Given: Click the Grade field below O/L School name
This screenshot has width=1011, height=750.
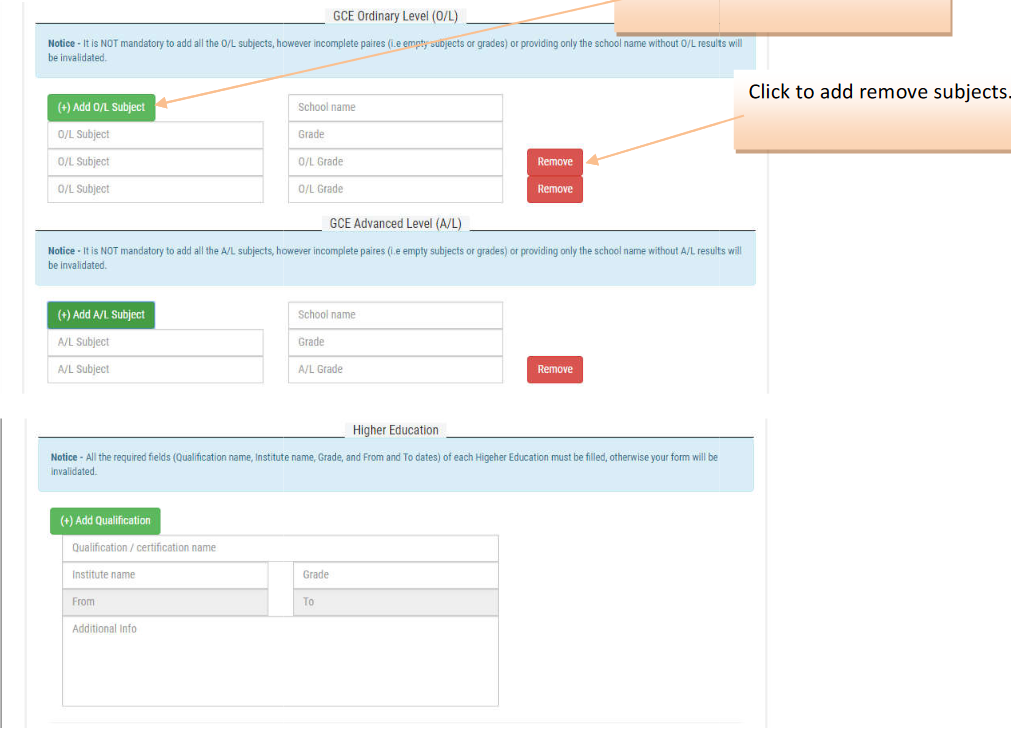Looking at the screenshot, I should tap(395, 135).
